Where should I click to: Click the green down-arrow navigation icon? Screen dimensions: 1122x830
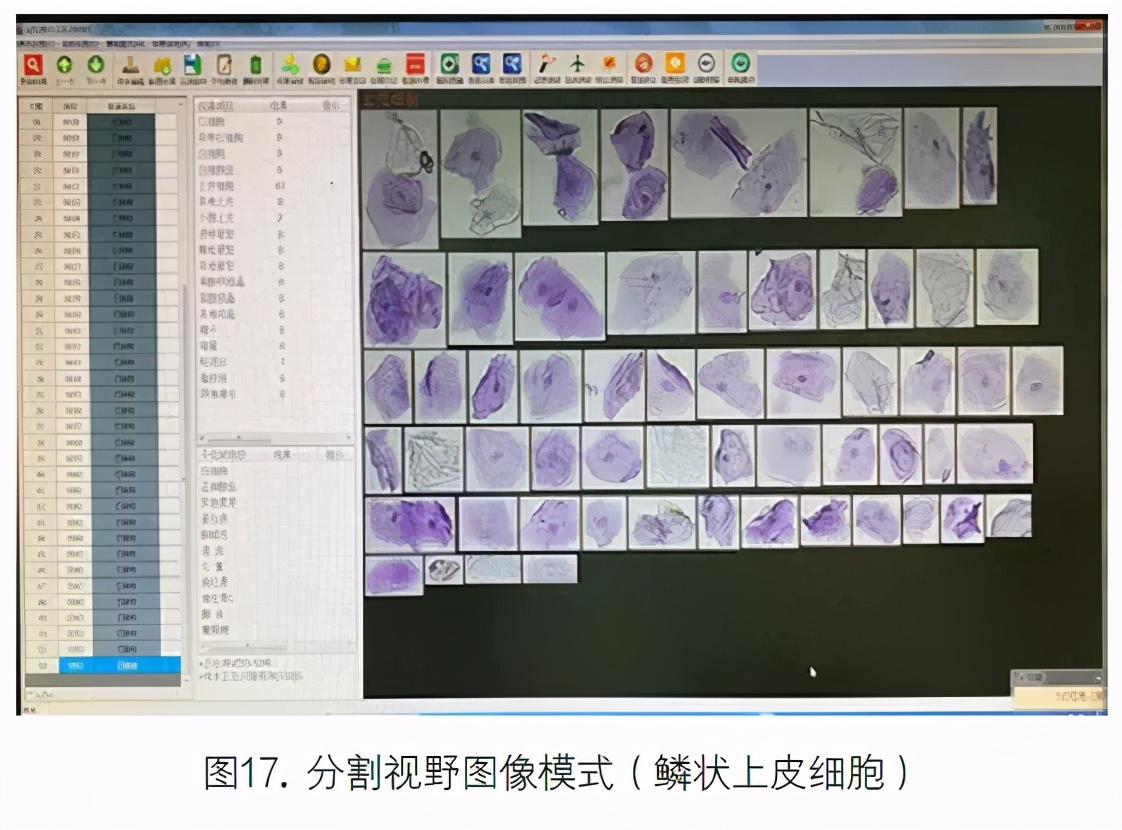pyautogui.click(x=96, y=64)
